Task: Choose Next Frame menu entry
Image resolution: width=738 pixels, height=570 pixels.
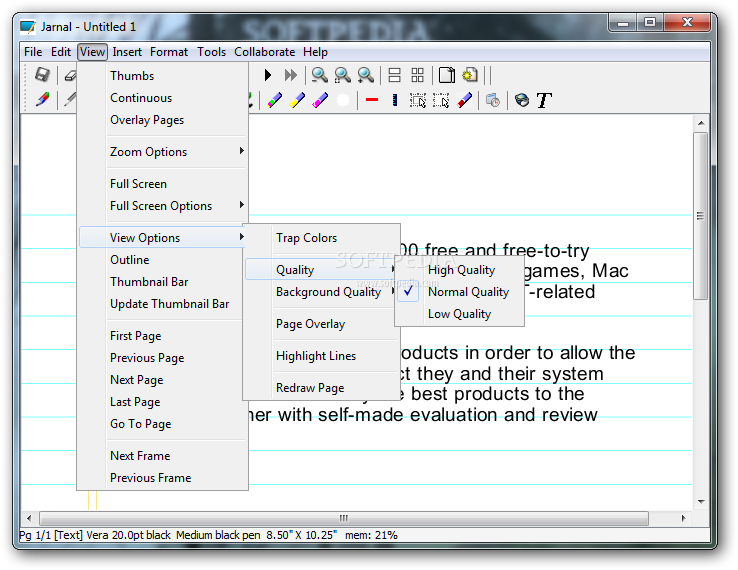Action: [163, 456]
